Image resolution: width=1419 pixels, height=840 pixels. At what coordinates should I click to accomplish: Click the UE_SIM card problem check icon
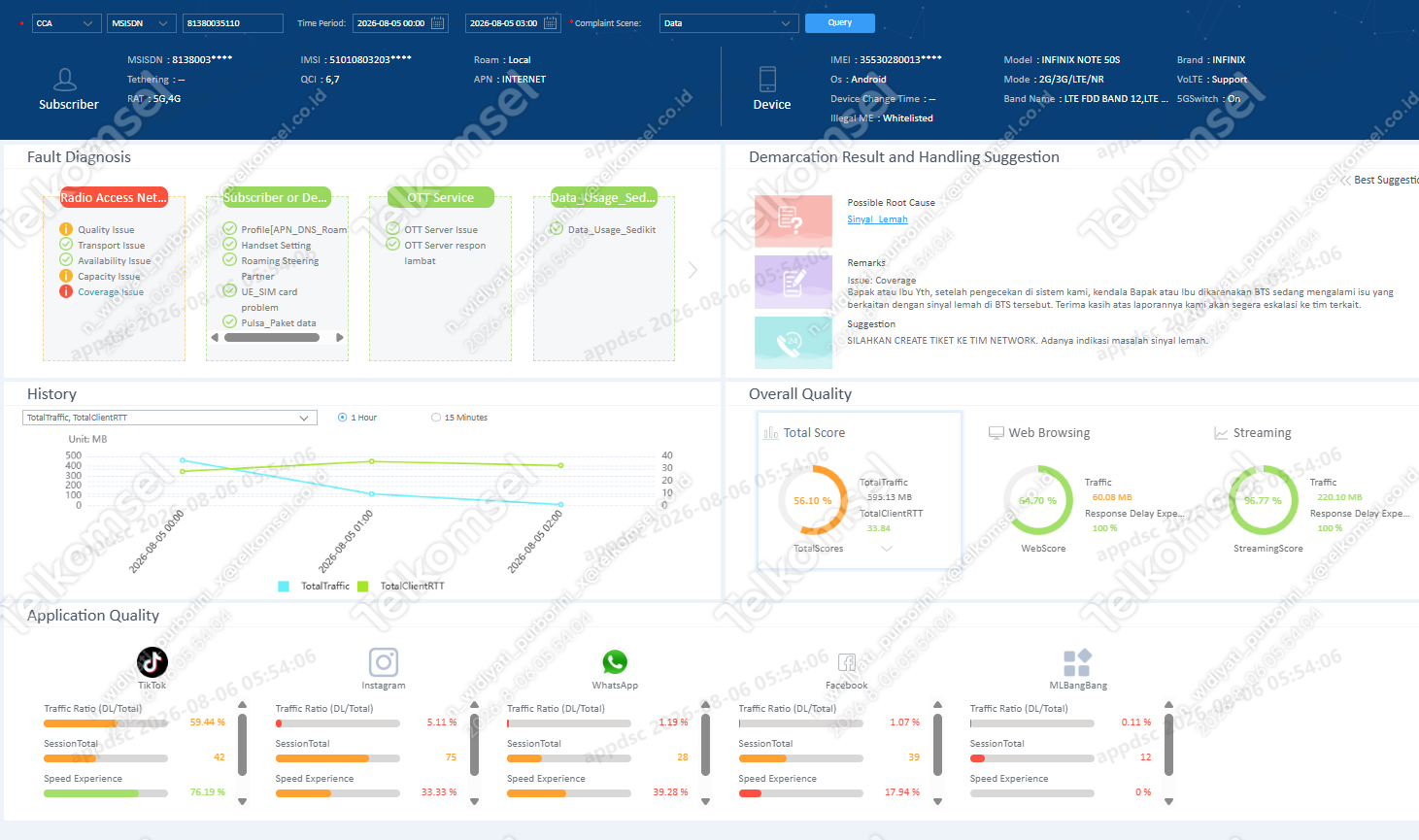click(230, 290)
